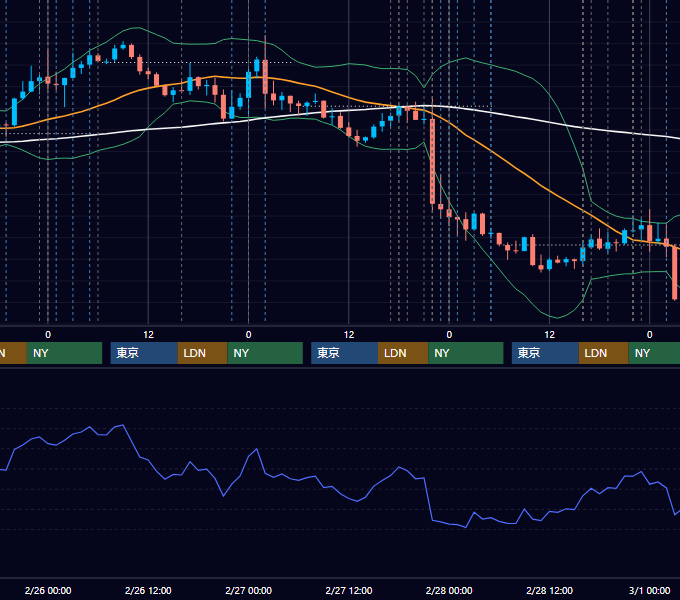Click the 2/26 12:00 date label
The image size is (680, 600).
(148, 590)
